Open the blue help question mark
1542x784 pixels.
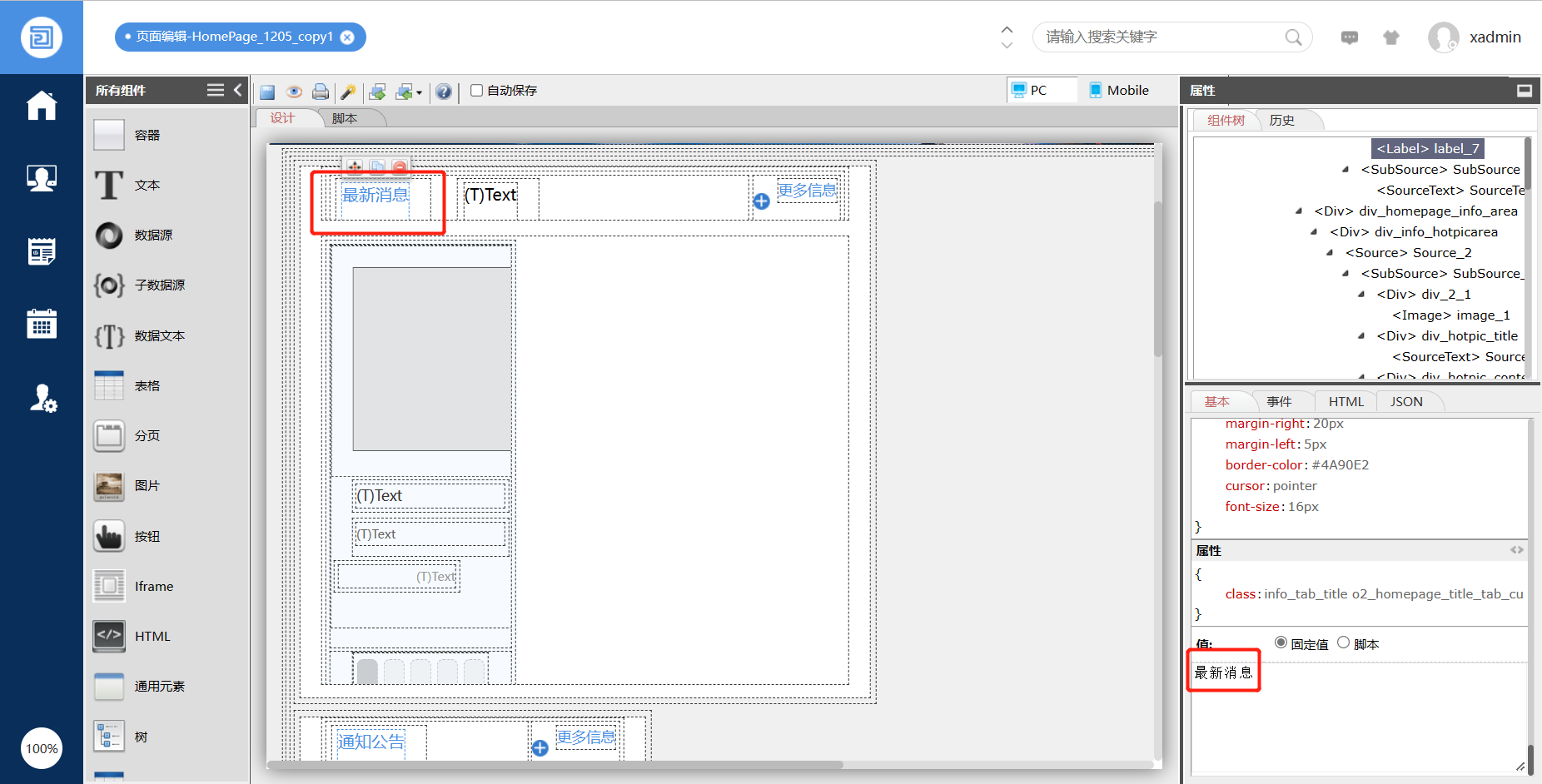(444, 92)
